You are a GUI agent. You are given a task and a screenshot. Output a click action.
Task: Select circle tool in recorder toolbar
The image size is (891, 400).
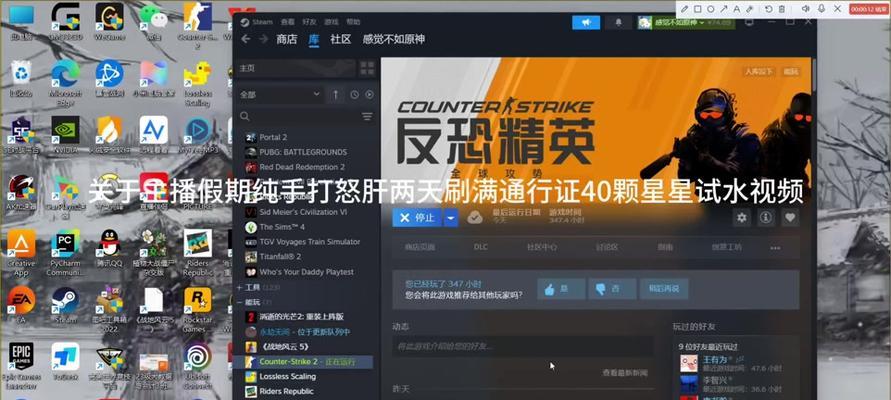[x=710, y=9]
